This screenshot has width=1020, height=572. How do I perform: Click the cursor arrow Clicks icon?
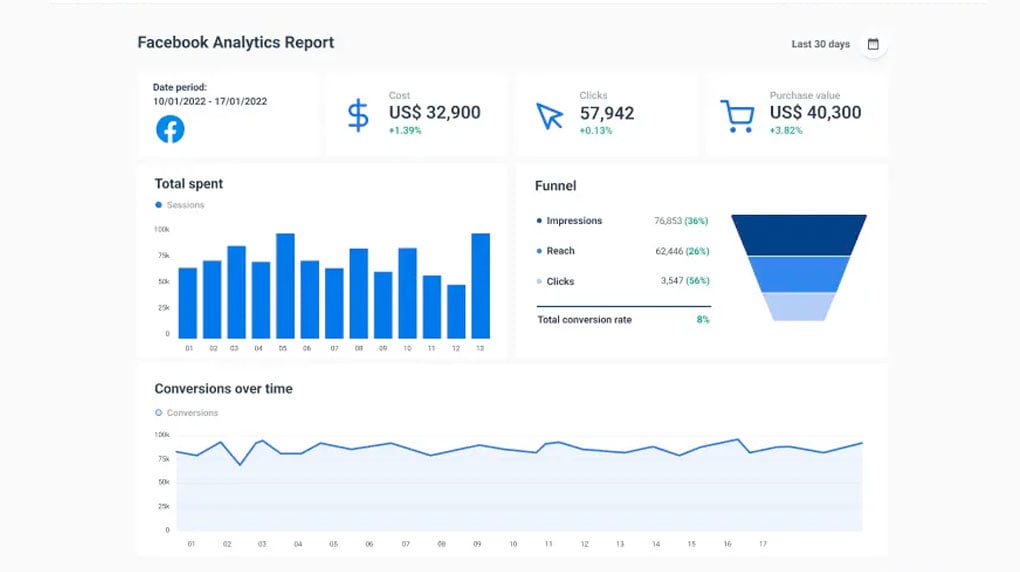(549, 115)
